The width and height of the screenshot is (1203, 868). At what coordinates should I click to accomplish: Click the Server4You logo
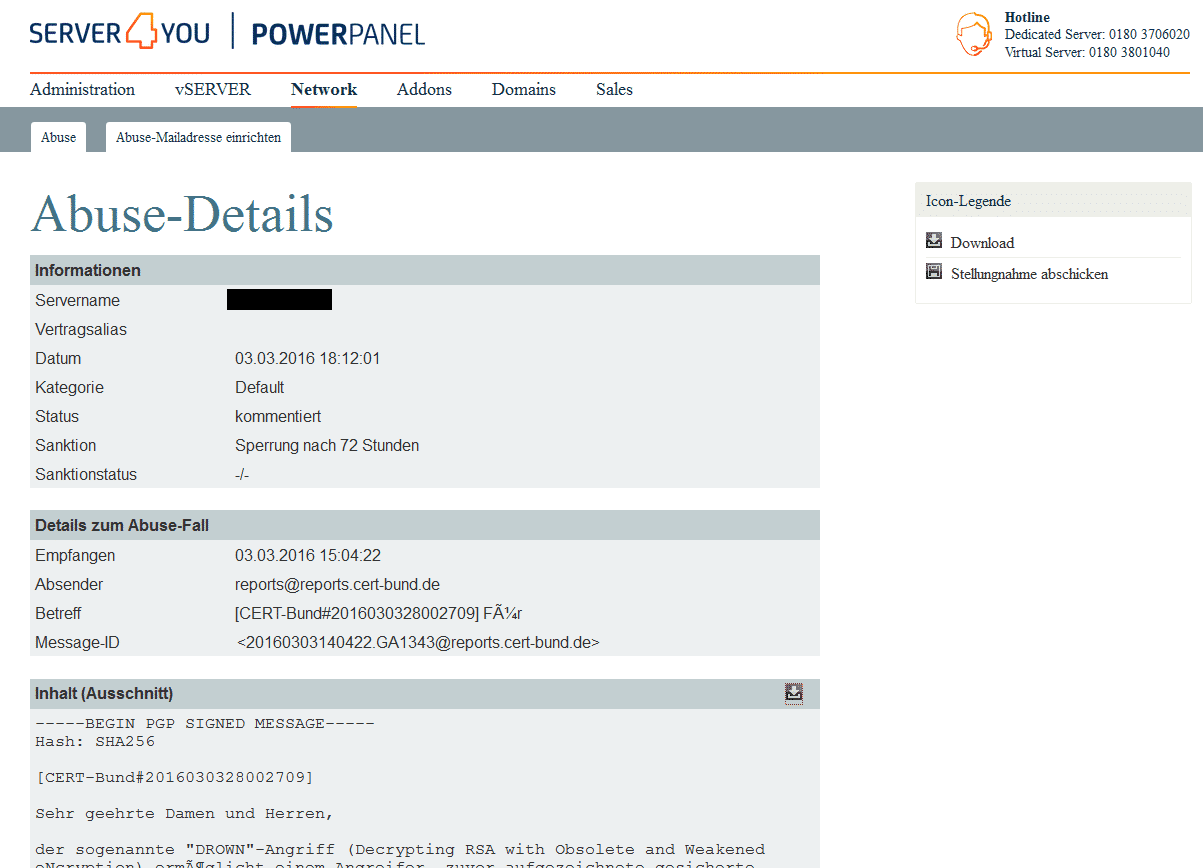120,32
